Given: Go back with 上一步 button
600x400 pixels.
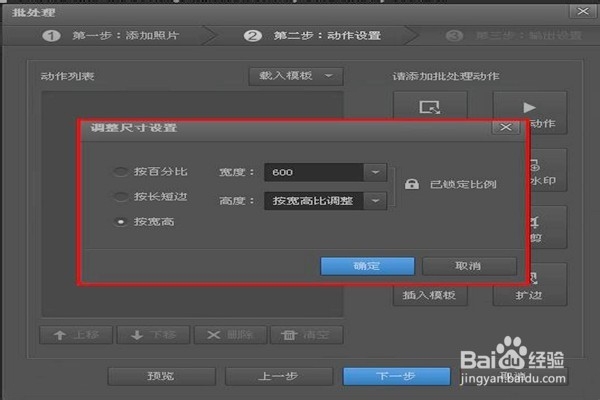Looking at the screenshot, I should click(x=279, y=376).
